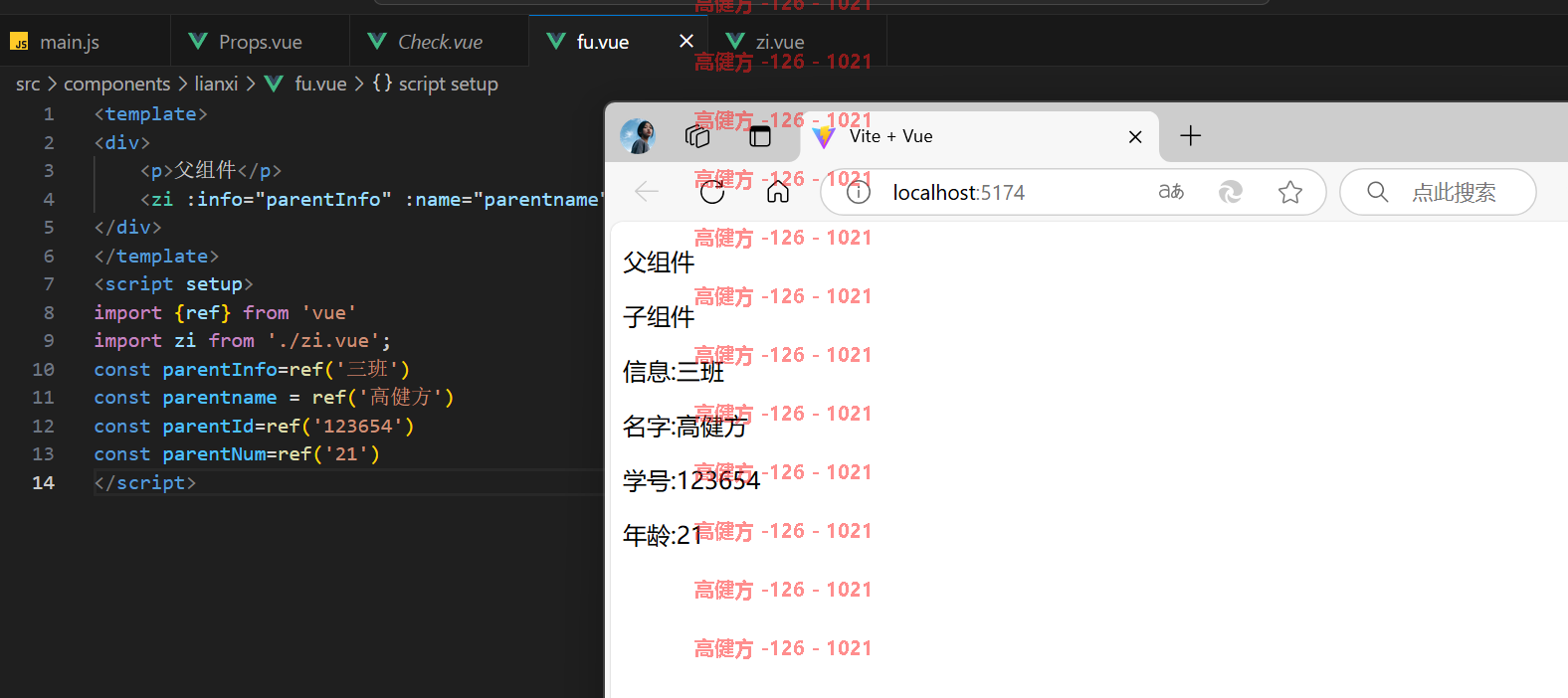Click the Vue icon on Check.vue tab

tap(377, 41)
